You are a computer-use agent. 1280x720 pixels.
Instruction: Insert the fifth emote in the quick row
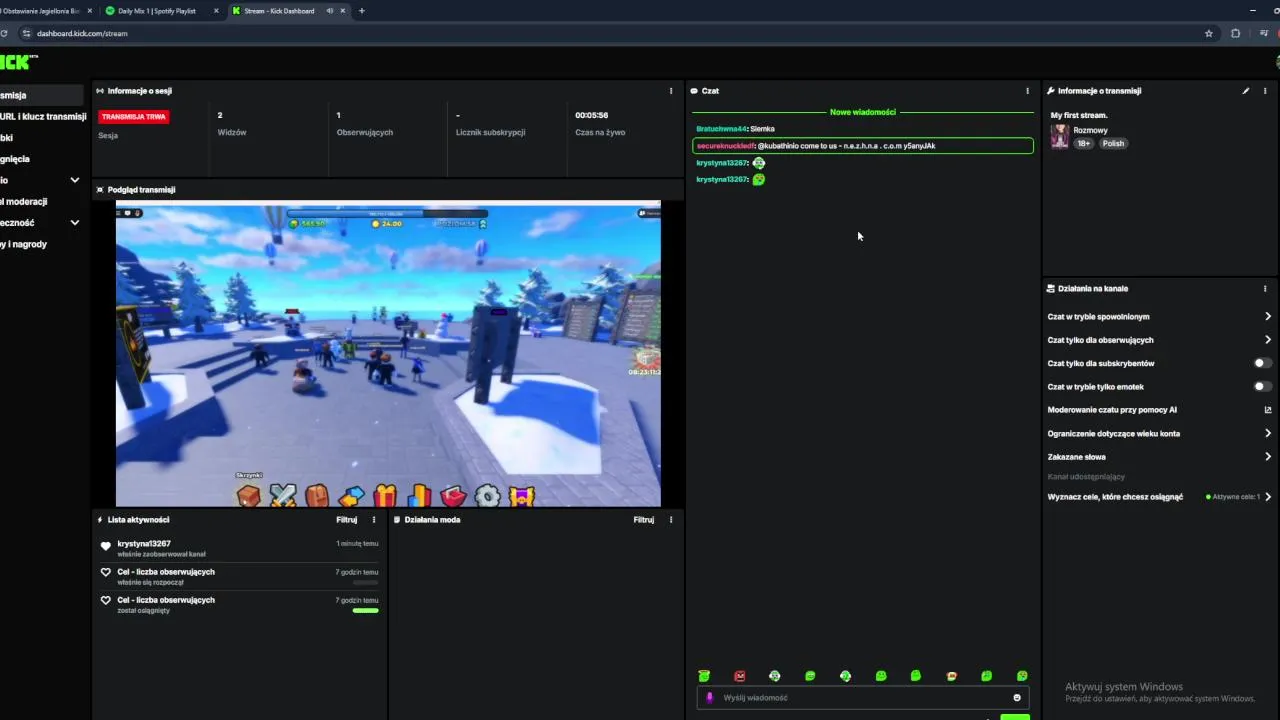[x=845, y=676]
